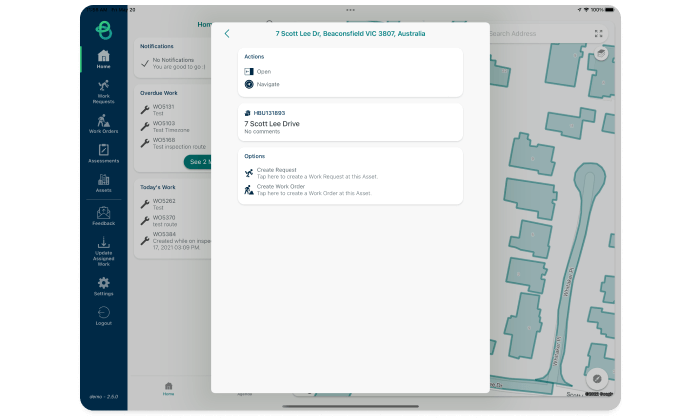Open Settings gear in sidebar
Image resolution: width=700 pixels, height=420 pixels.
pos(103,286)
